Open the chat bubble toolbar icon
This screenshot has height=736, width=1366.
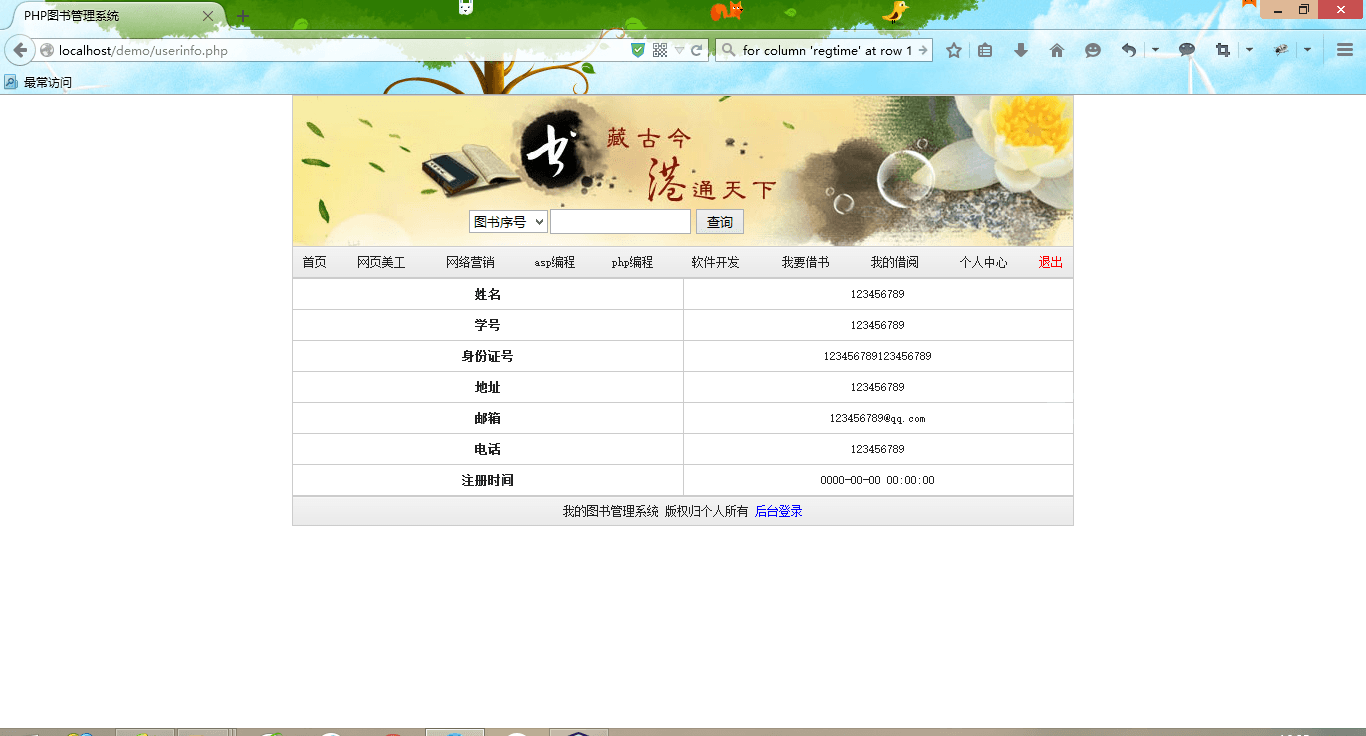coord(1187,50)
